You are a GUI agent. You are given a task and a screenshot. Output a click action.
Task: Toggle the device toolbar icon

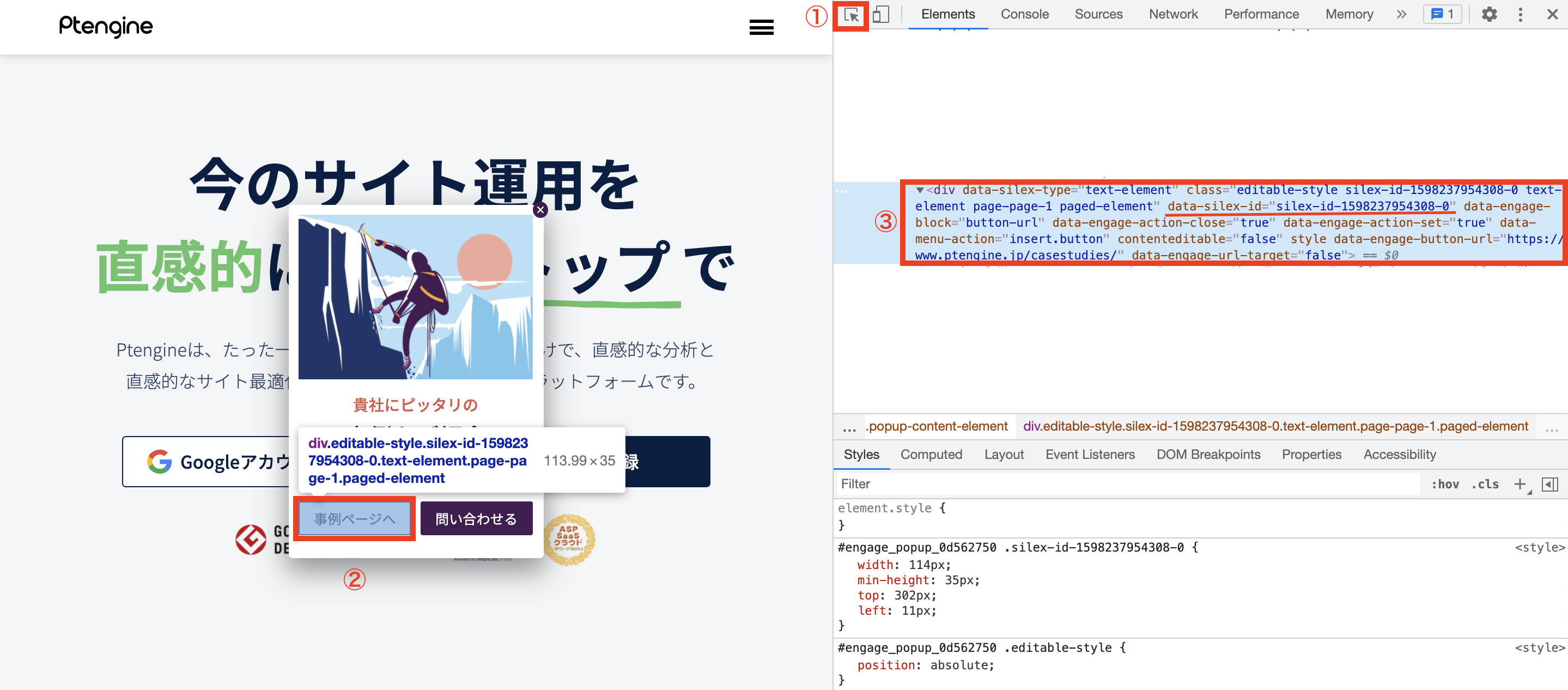[x=881, y=15]
